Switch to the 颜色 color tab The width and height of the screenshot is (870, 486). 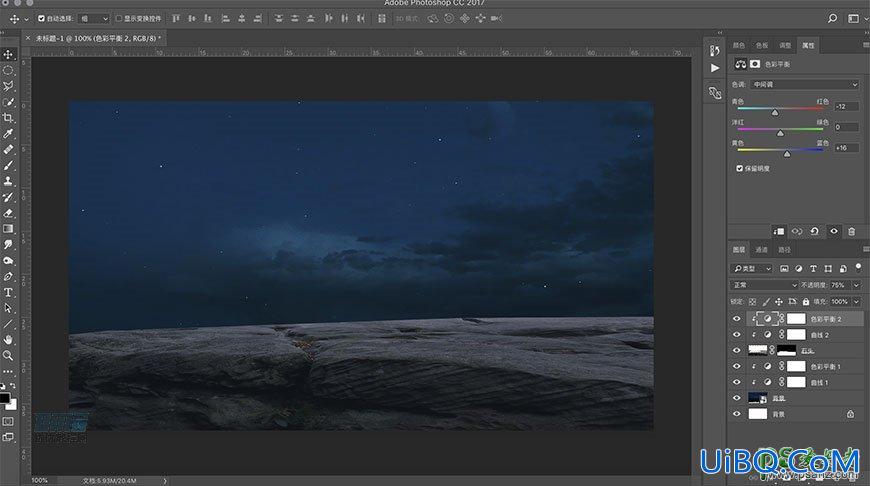(739, 45)
